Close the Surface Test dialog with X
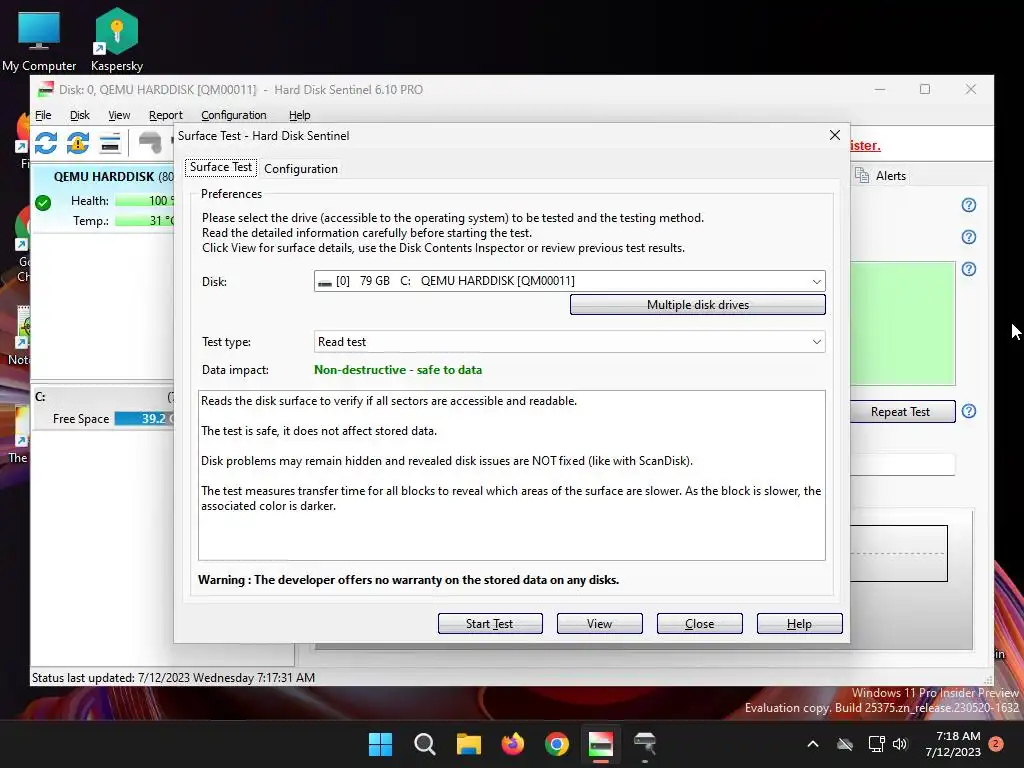The image size is (1024, 768). 835,135
